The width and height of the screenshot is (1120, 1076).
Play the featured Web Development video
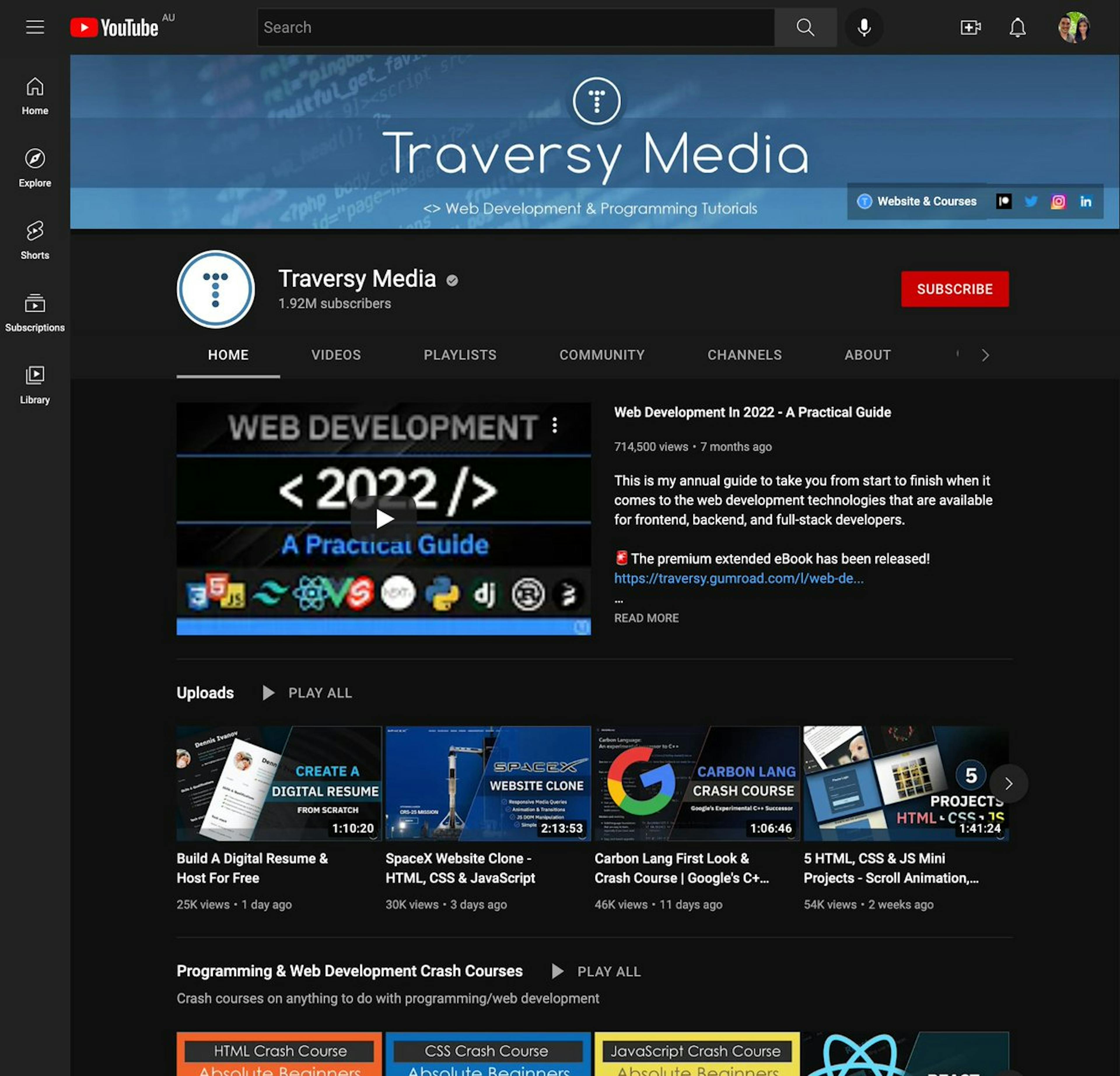pos(384,518)
